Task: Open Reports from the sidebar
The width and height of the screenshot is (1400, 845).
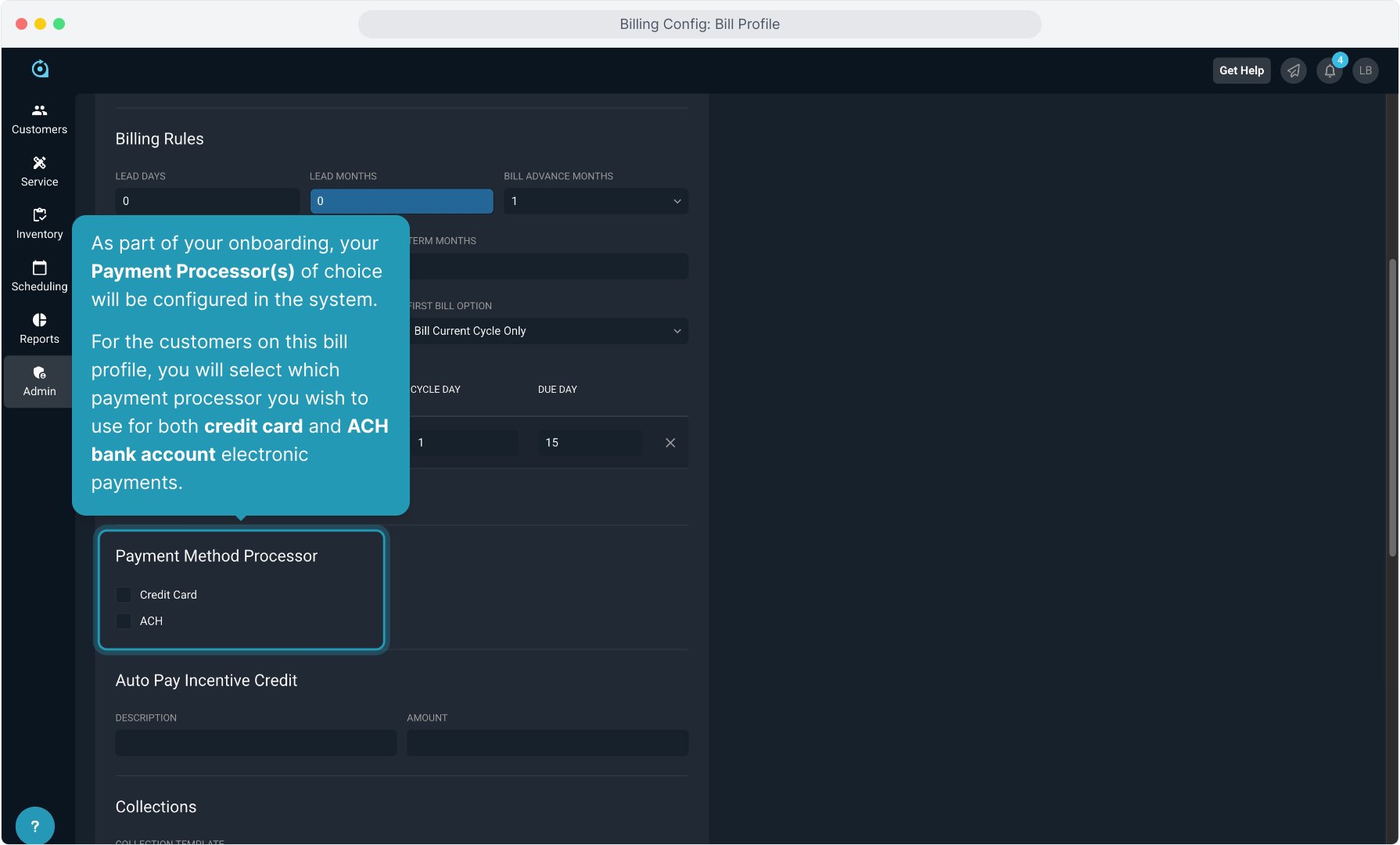Action: [x=39, y=329]
